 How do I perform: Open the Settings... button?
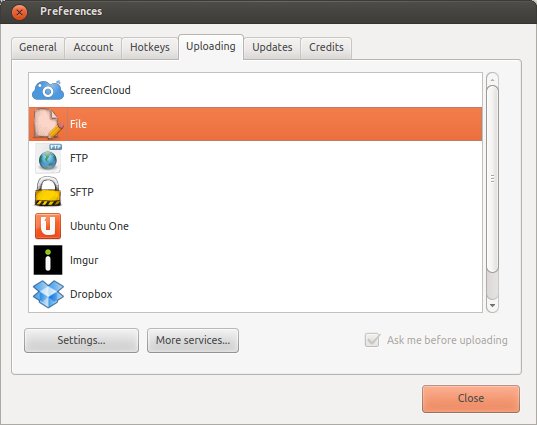tap(82, 340)
